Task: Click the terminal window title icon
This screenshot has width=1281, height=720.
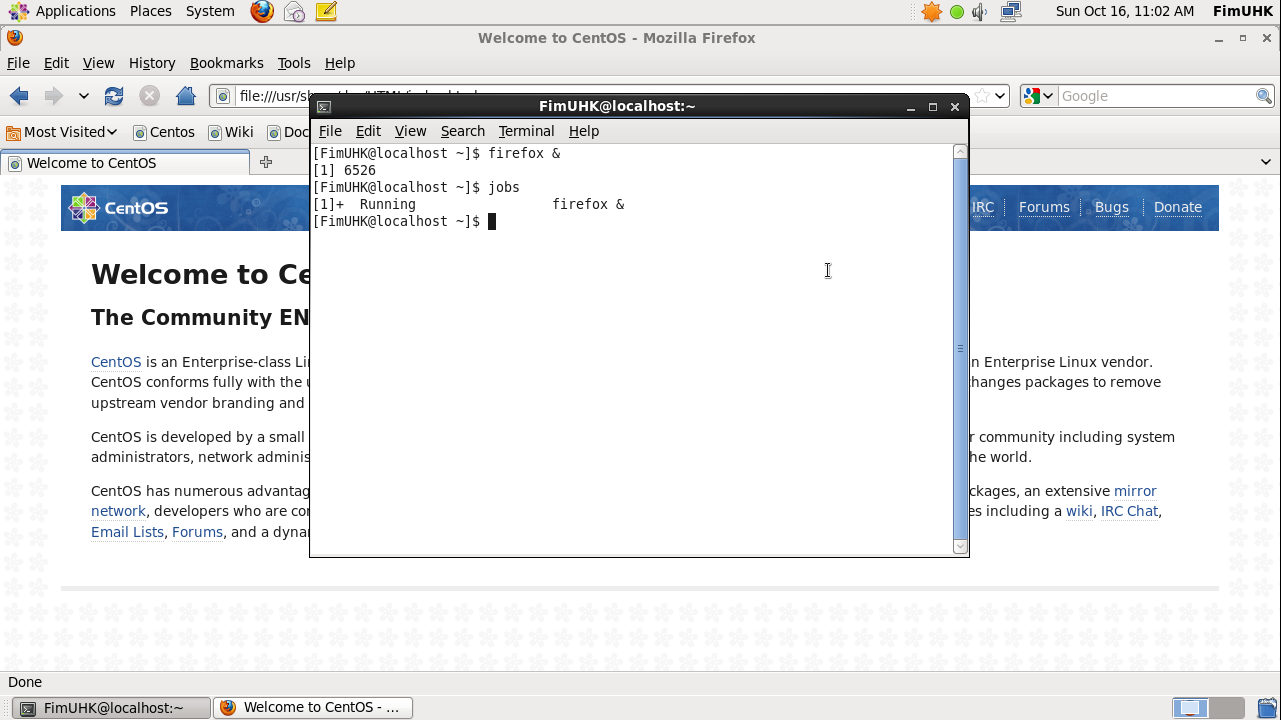Action: click(324, 107)
